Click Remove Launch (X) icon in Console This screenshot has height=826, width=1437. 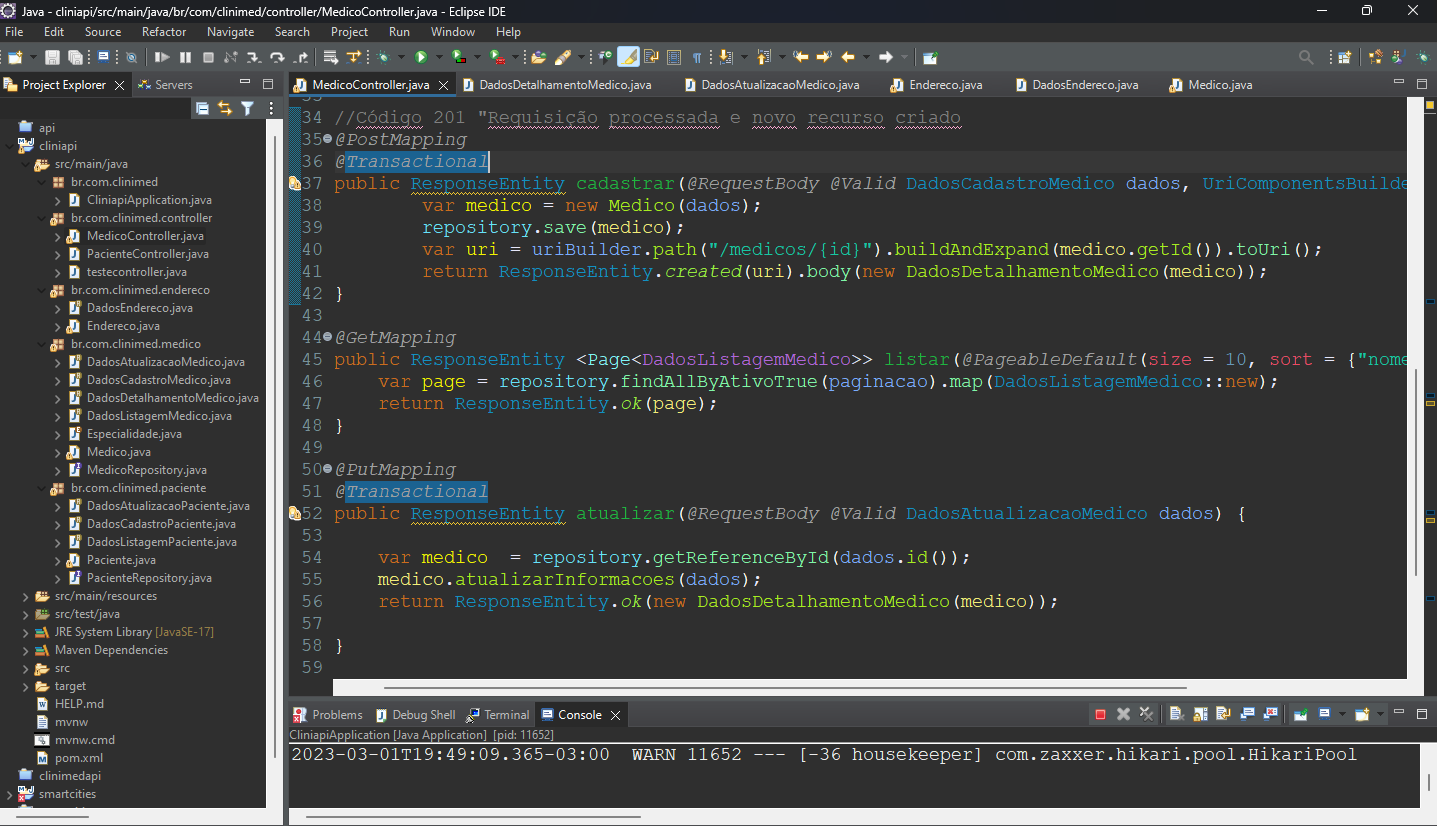1123,714
